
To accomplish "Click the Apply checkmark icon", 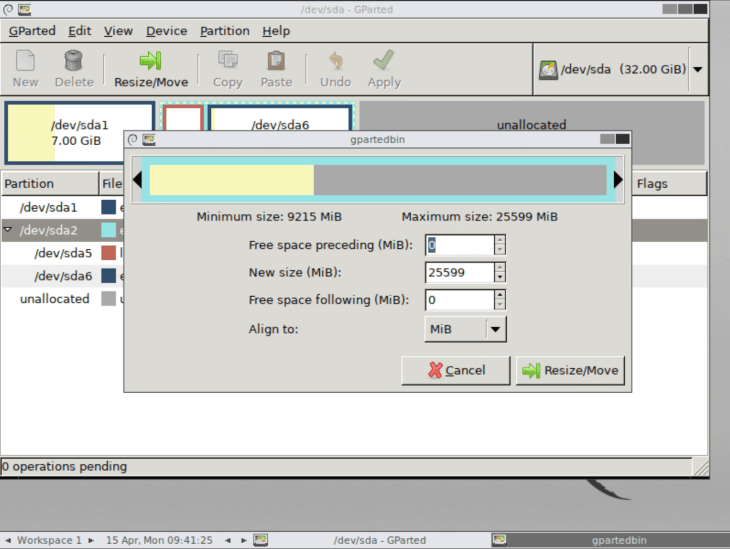I will 384,61.
